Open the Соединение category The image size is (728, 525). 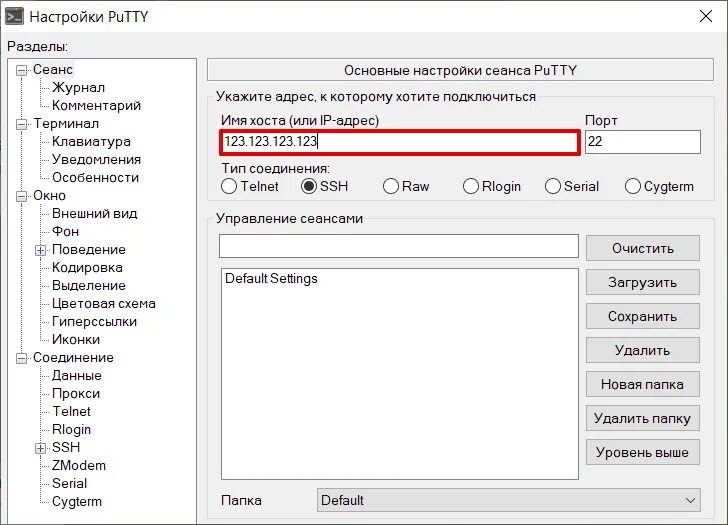[x=73, y=358]
